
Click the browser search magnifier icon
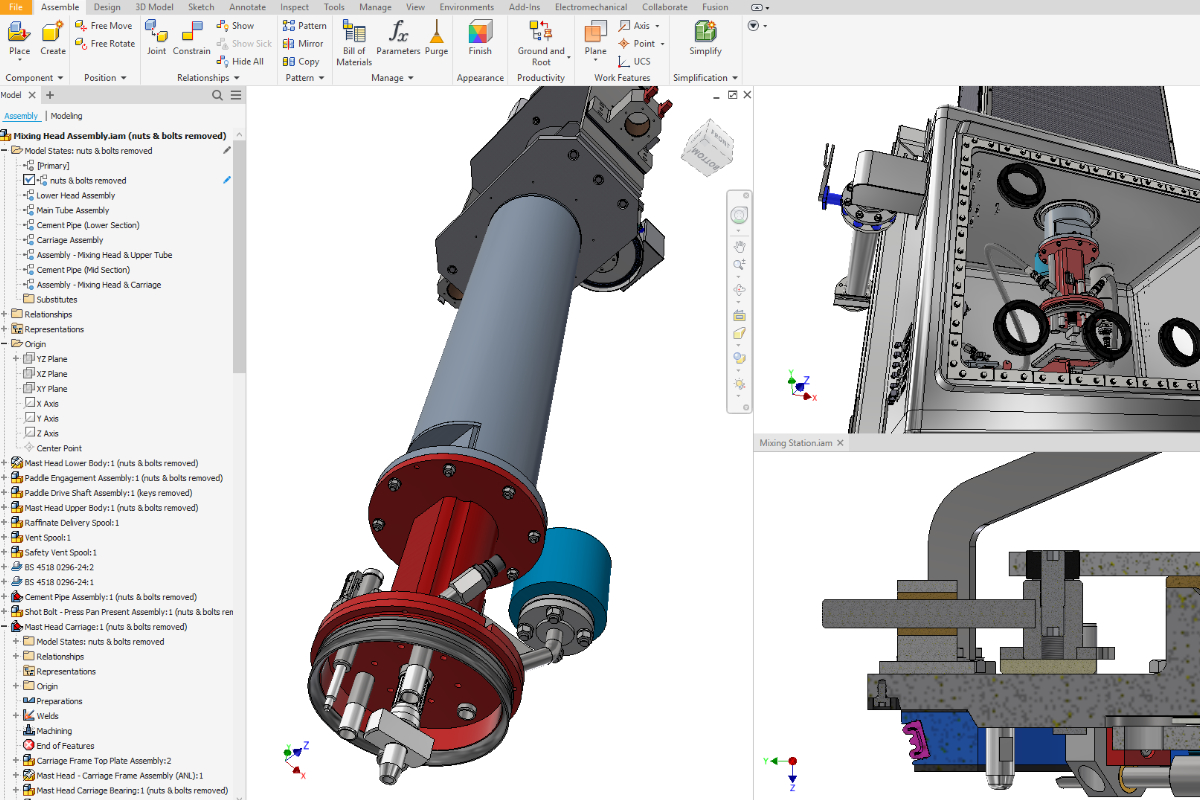pos(217,95)
